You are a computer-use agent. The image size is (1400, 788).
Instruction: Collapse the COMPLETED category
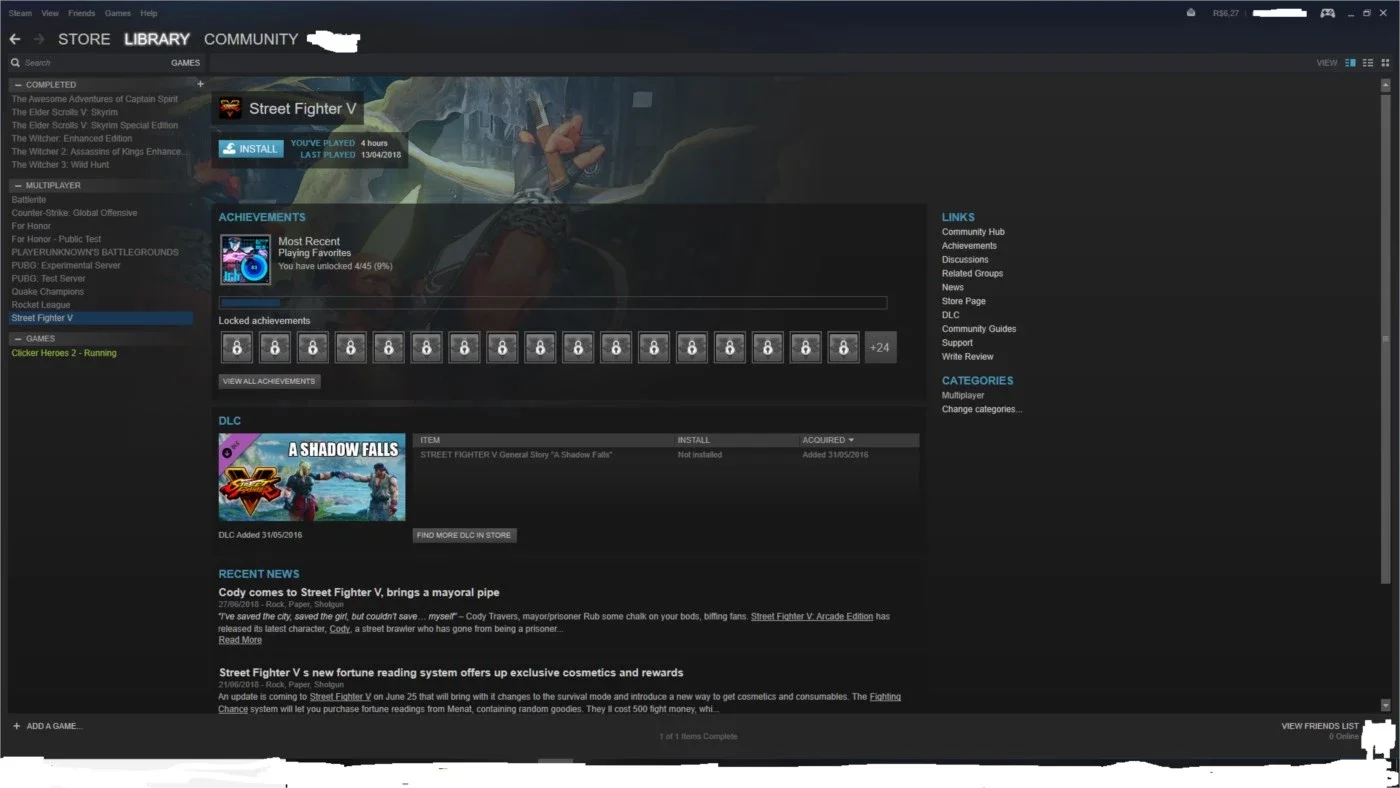[x=18, y=85]
